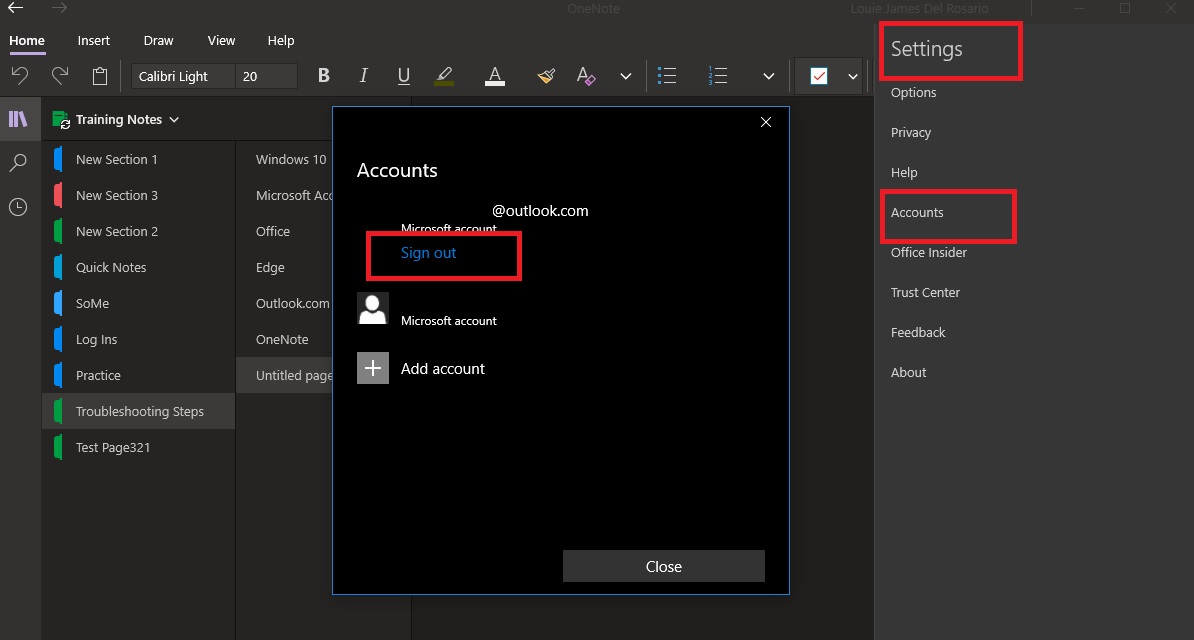Open Options in Settings pane

click(914, 92)
